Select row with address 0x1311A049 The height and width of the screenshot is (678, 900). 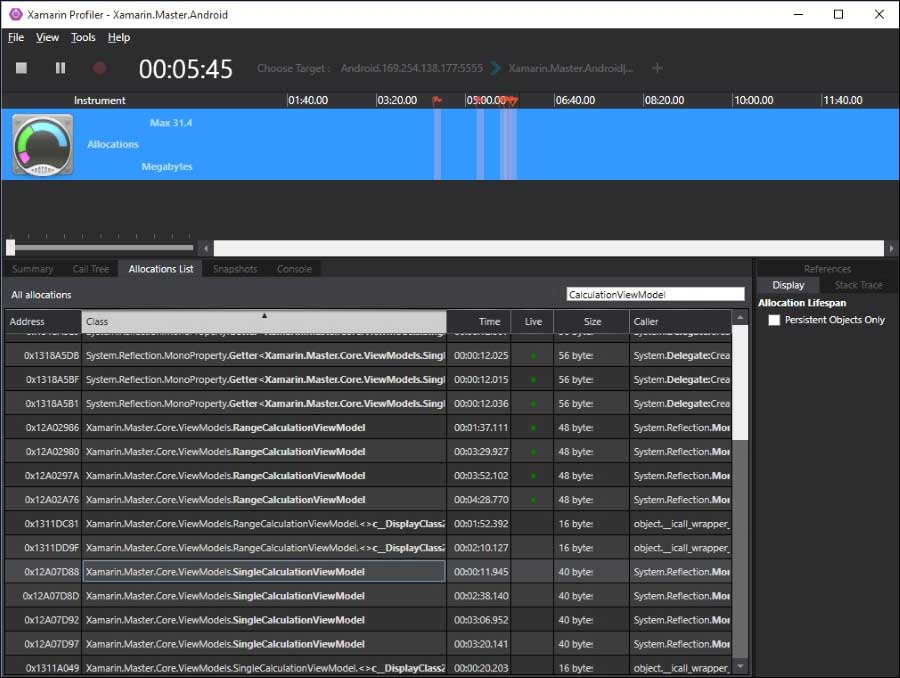pos(368,667)
